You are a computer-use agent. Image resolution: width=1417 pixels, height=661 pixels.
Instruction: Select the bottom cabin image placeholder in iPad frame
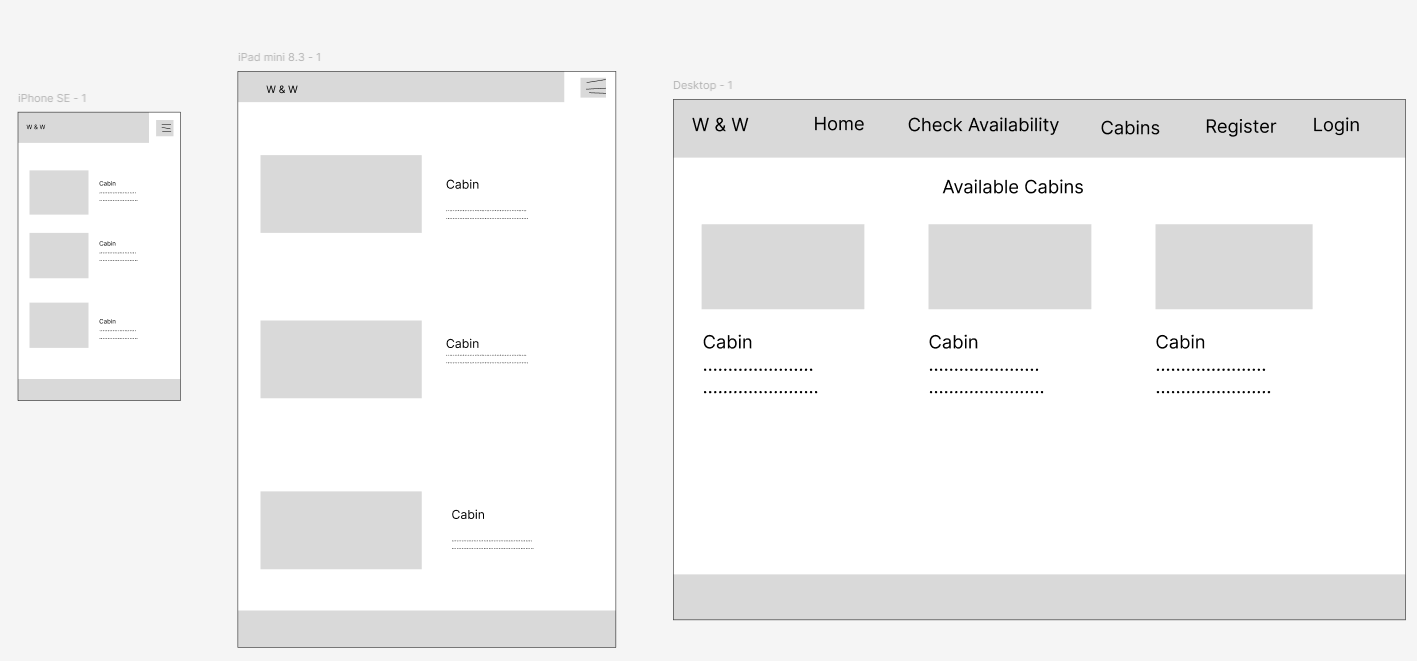341,530
